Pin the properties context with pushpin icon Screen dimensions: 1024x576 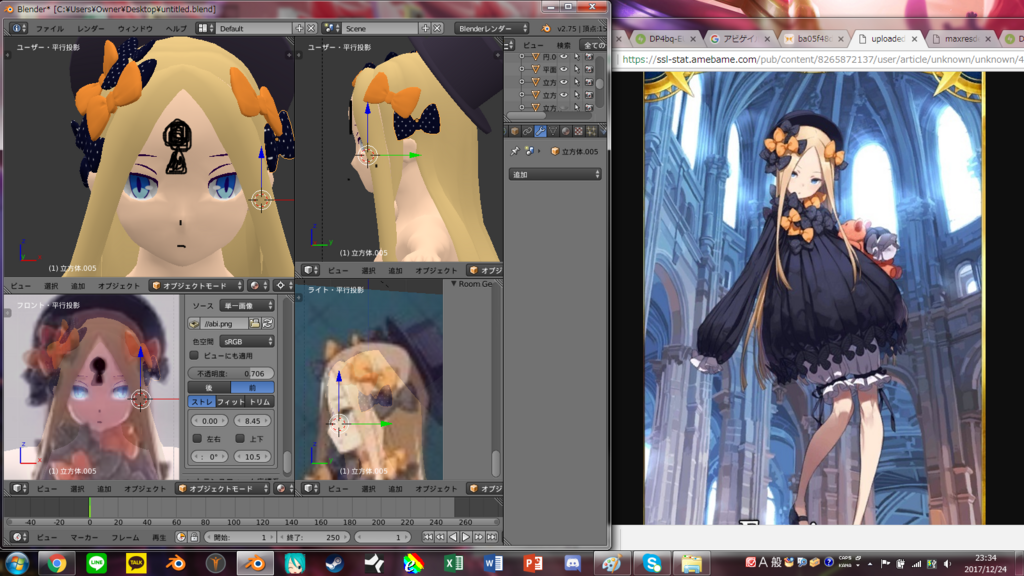(515, 151)
